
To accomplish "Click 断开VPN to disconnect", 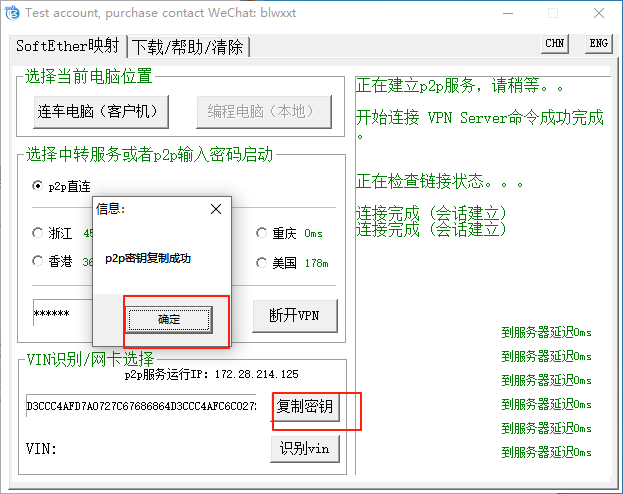I will click(x=294, y=315).
